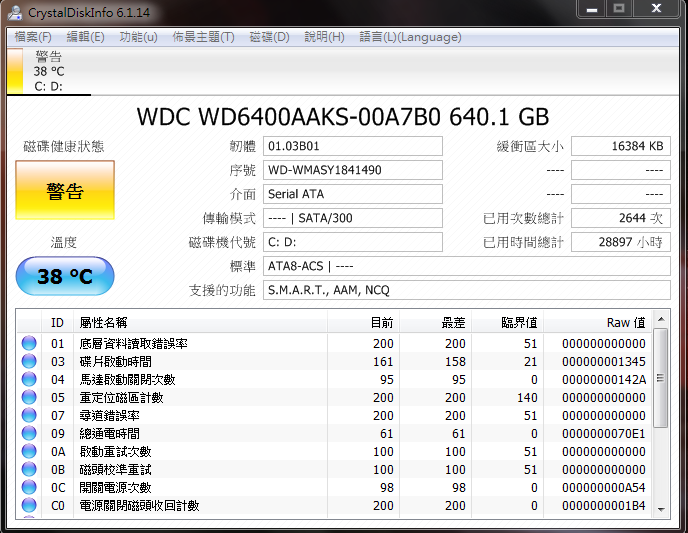Click status circle for attribute 0C
688x533 pixels.
[29, 487]
